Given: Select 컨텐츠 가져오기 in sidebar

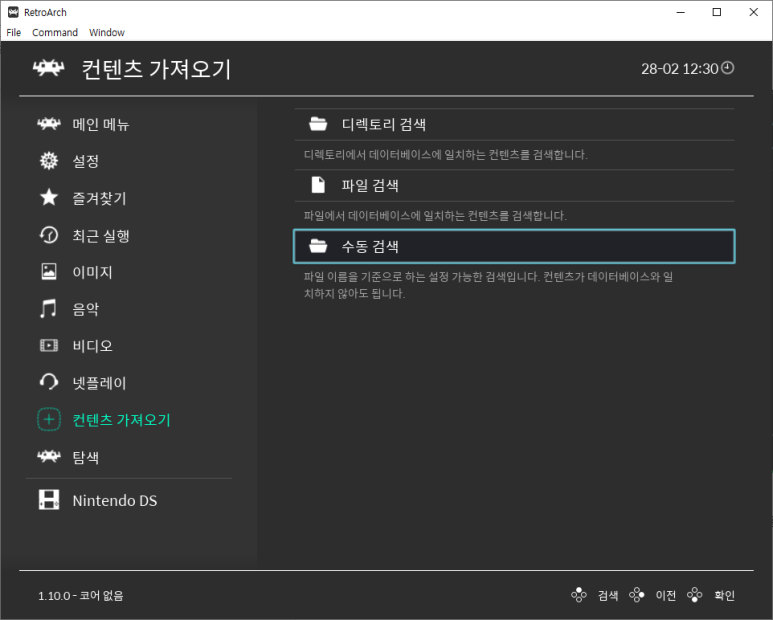Looking at the screenshot, I should [121, 420].
